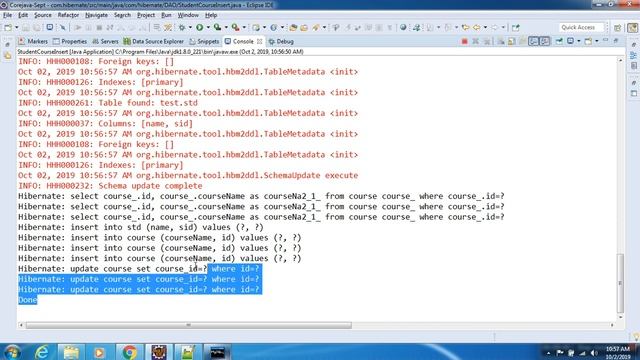Open the Search menu
The image size is (640, 360).
tap(122, 15)
